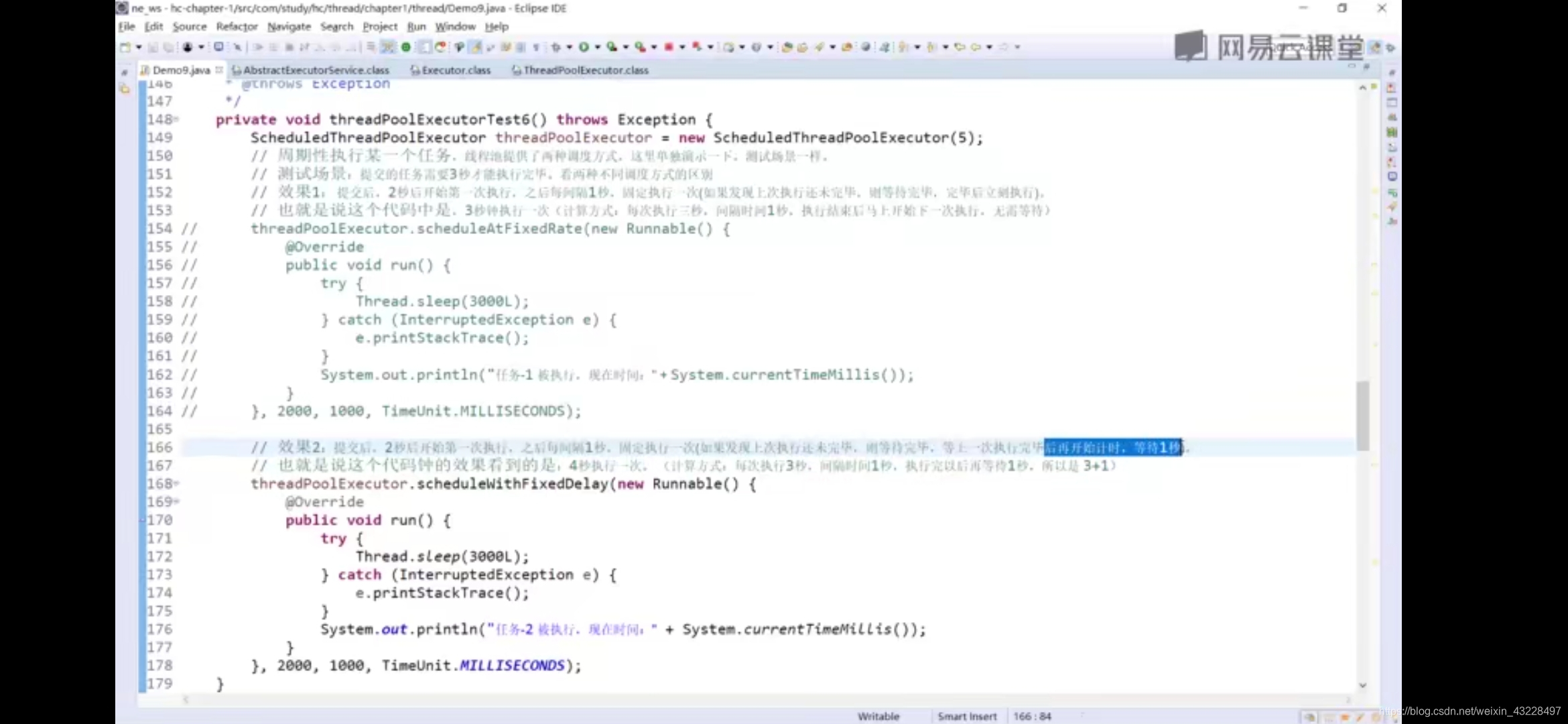Open the Source menu
This screenshot has width=1568, height=724.
[190, 27]
